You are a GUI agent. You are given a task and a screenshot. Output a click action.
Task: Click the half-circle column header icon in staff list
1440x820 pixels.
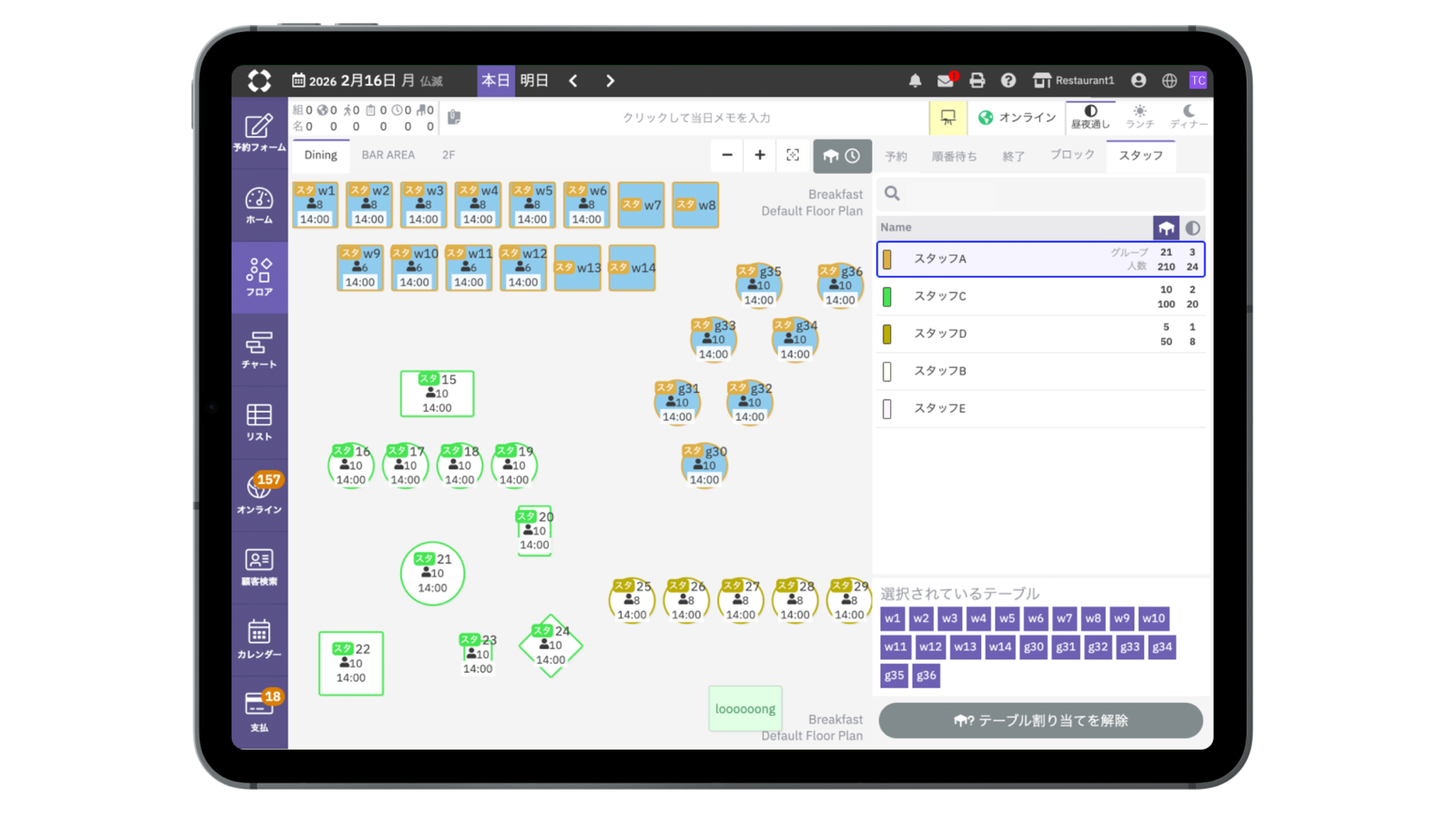1192,228
